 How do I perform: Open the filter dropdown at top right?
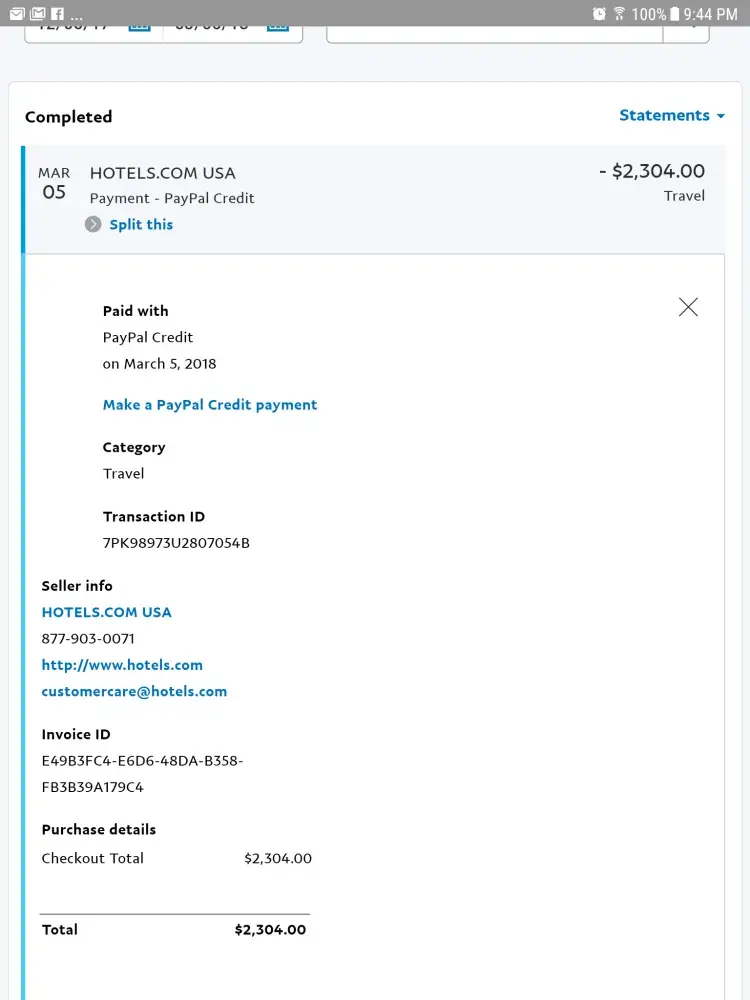687,28
